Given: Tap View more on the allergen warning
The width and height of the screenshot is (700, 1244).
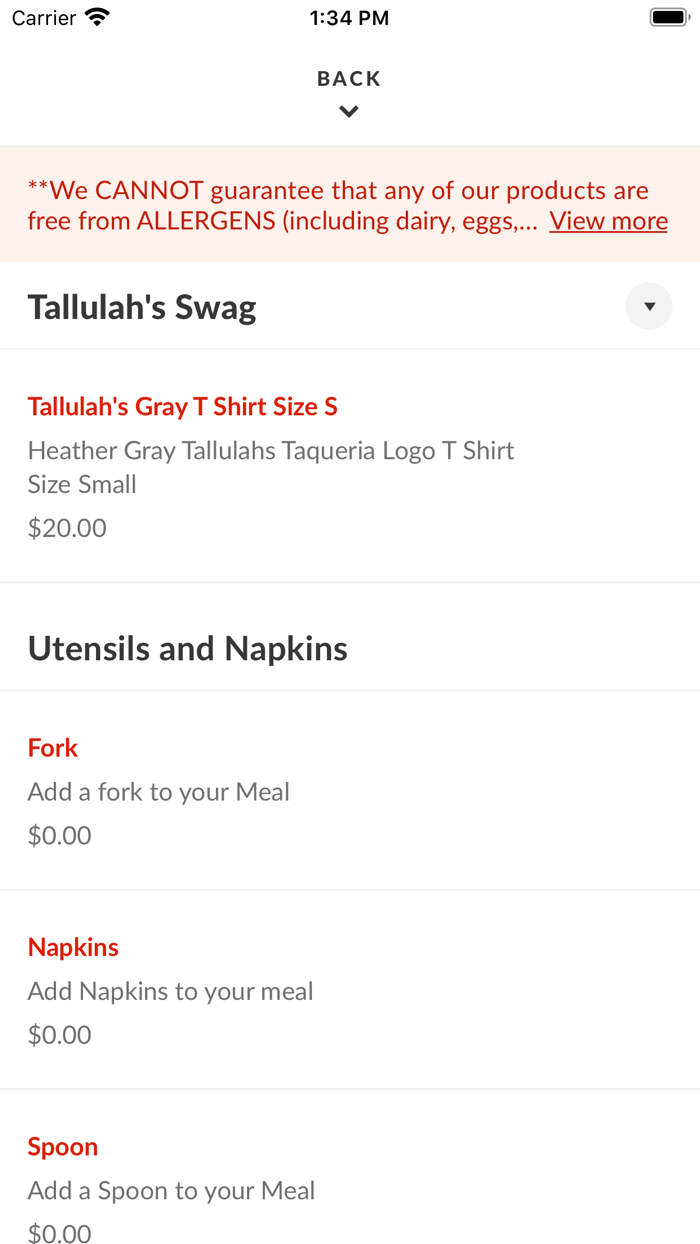Looking at the screenshot, I should pos(608,220).
